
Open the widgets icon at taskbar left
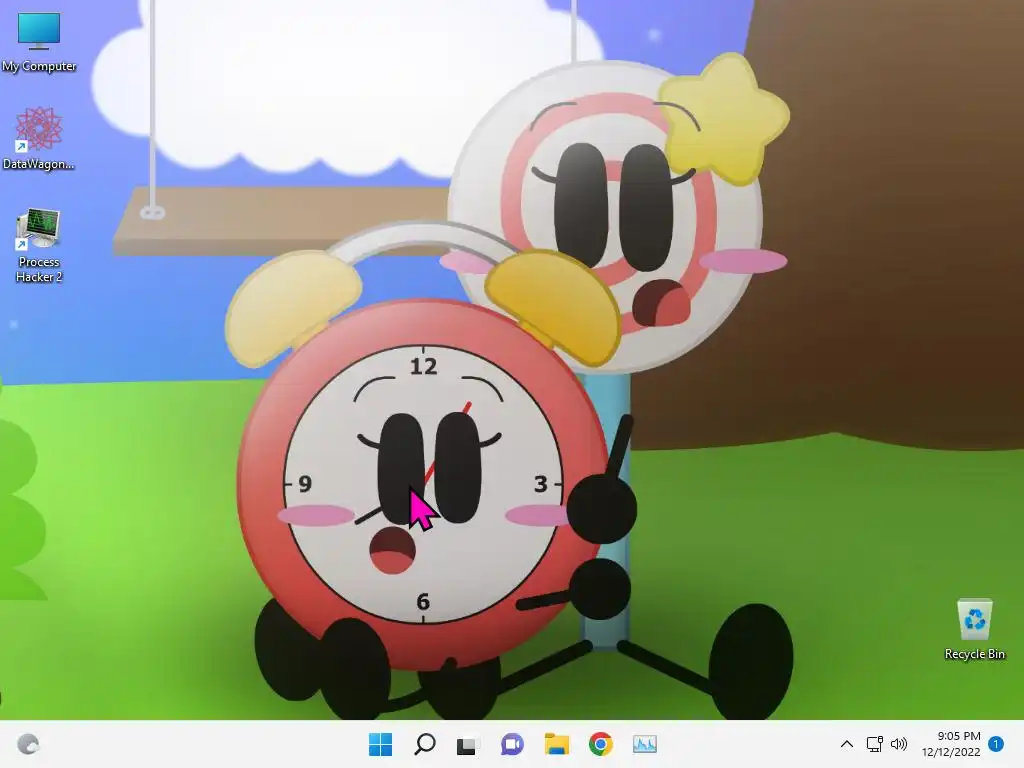(27, 744)
